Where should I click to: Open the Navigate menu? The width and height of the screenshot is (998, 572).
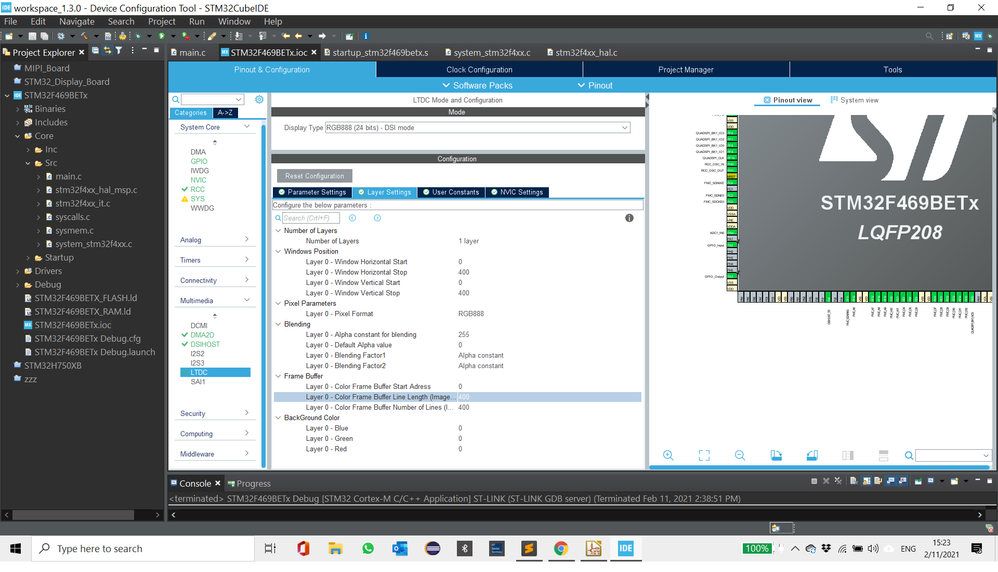coord(76,21)
